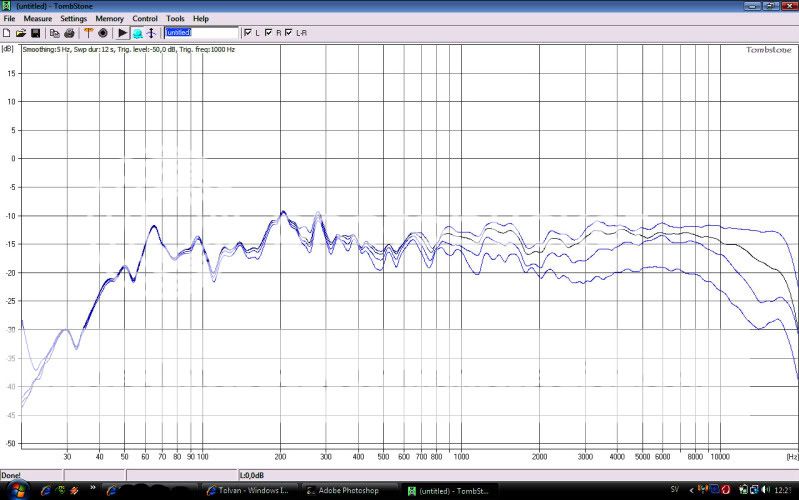Screen dimensions: 799x500
Task: Open the Measure menu
Action: tap(37, 19)
